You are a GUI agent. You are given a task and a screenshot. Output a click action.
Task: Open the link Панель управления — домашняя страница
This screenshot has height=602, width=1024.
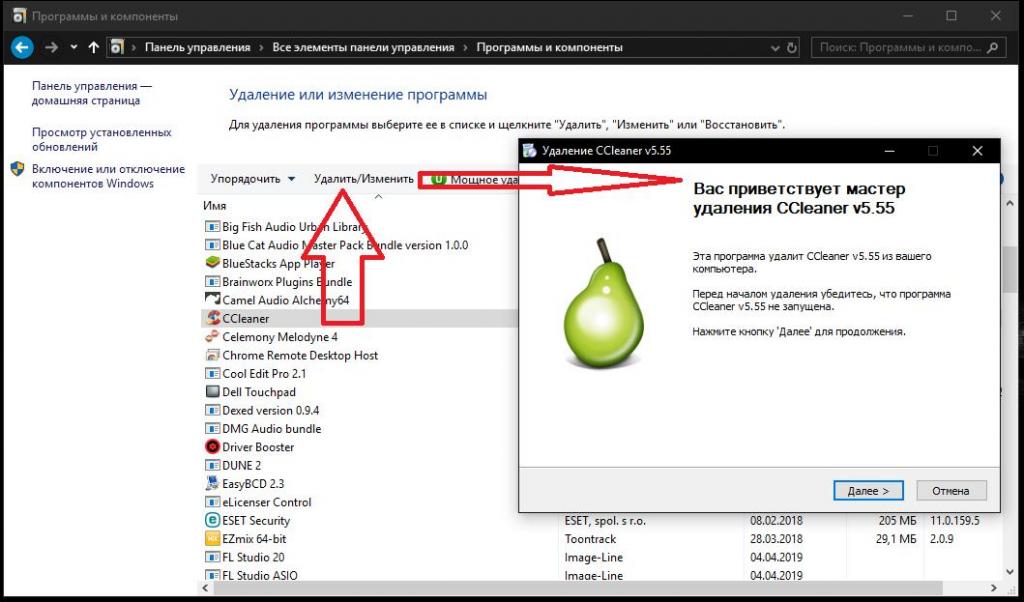point(91,93)
